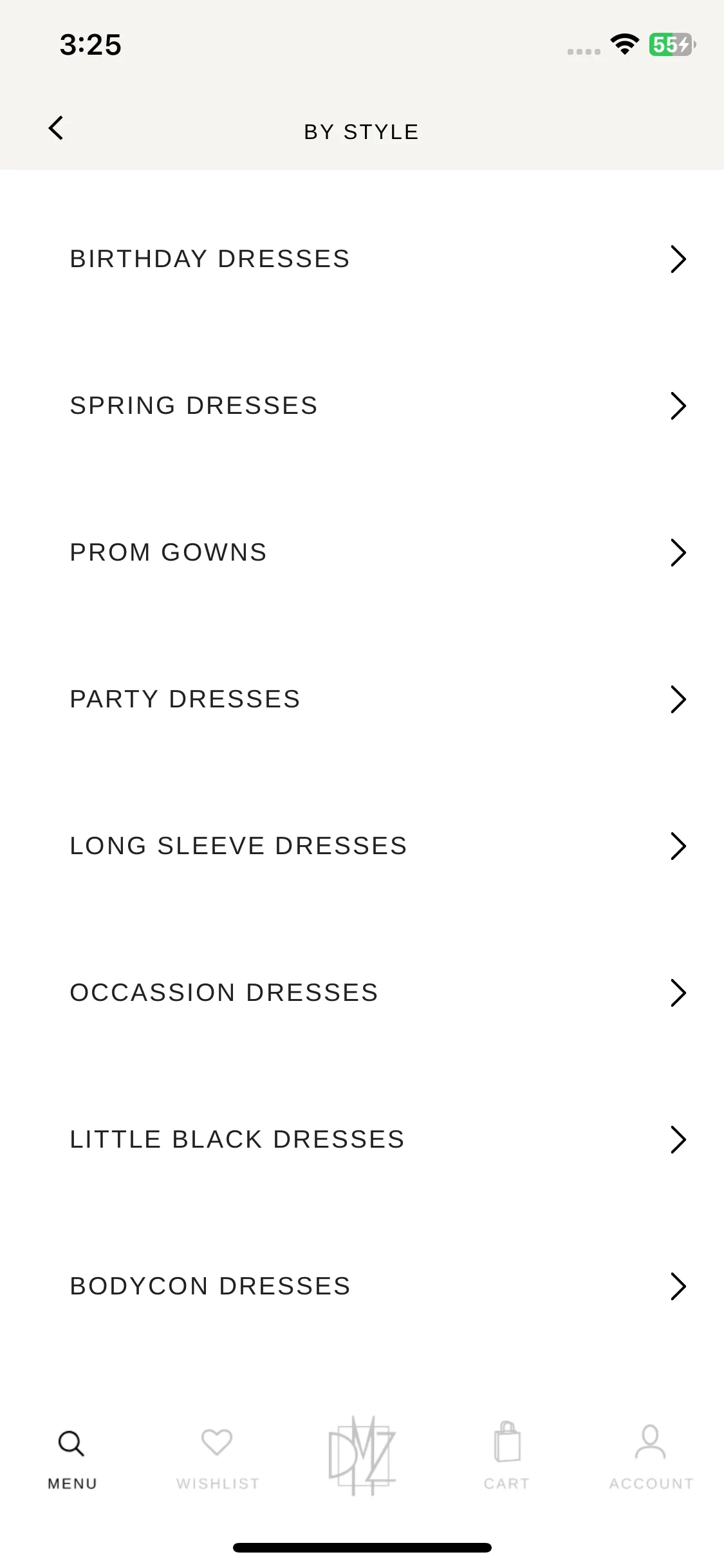
Task: Go back using the header arrow
Action: pyautogui.click(x=56, y=128)
